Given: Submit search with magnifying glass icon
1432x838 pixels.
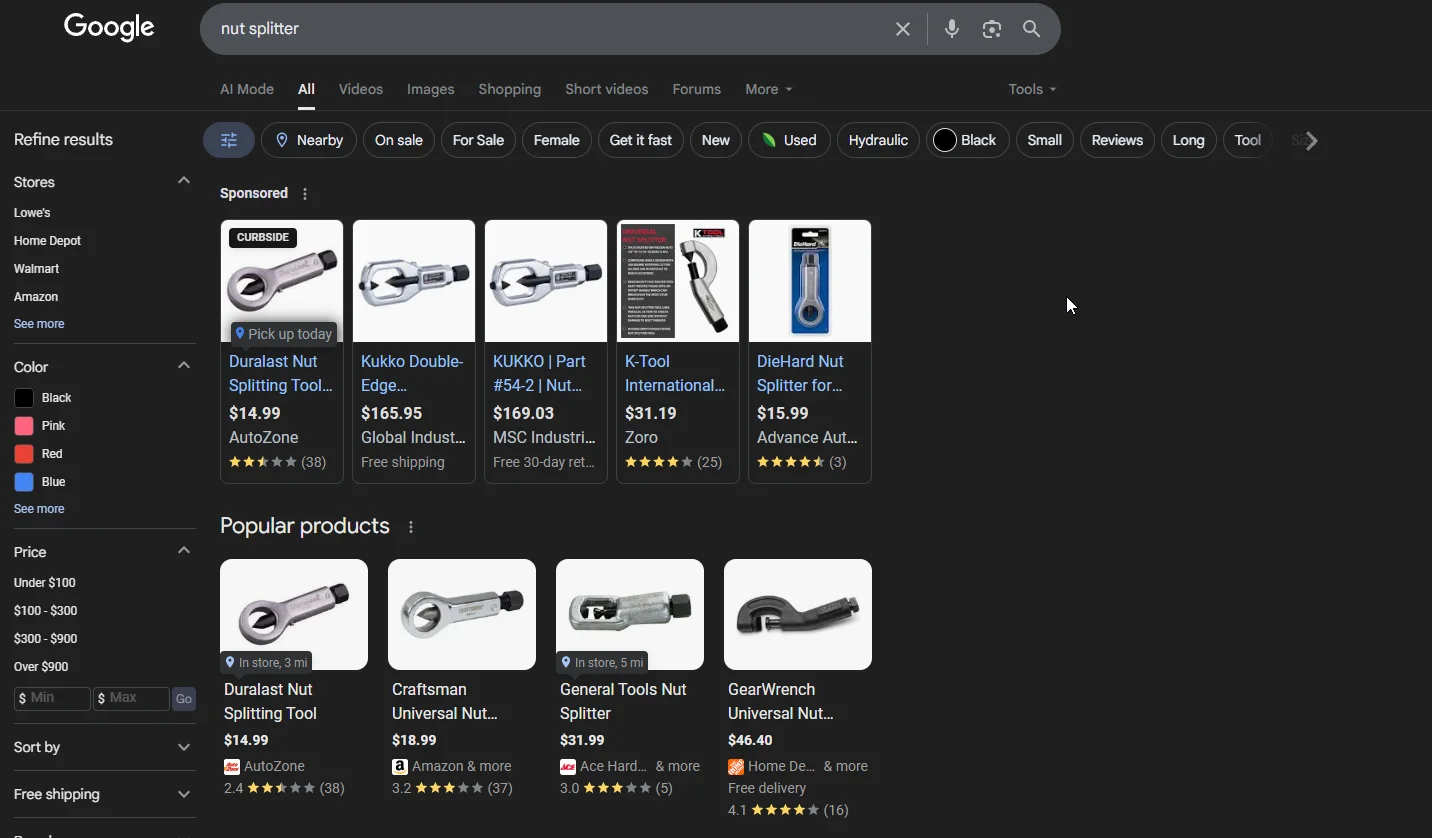Looking at the screenshot, I should point(1032,29).
